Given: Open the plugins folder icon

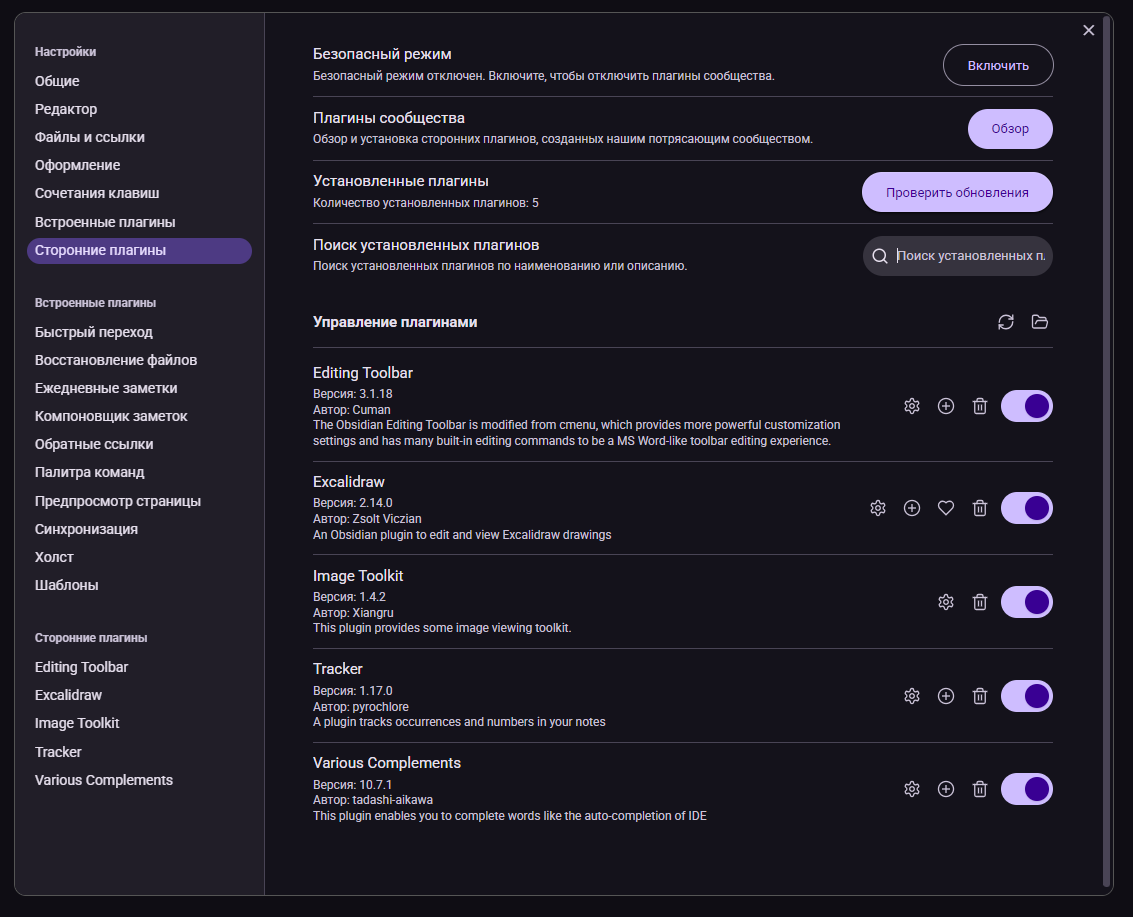Looking at the screenshot, I should pos(1040,322).
